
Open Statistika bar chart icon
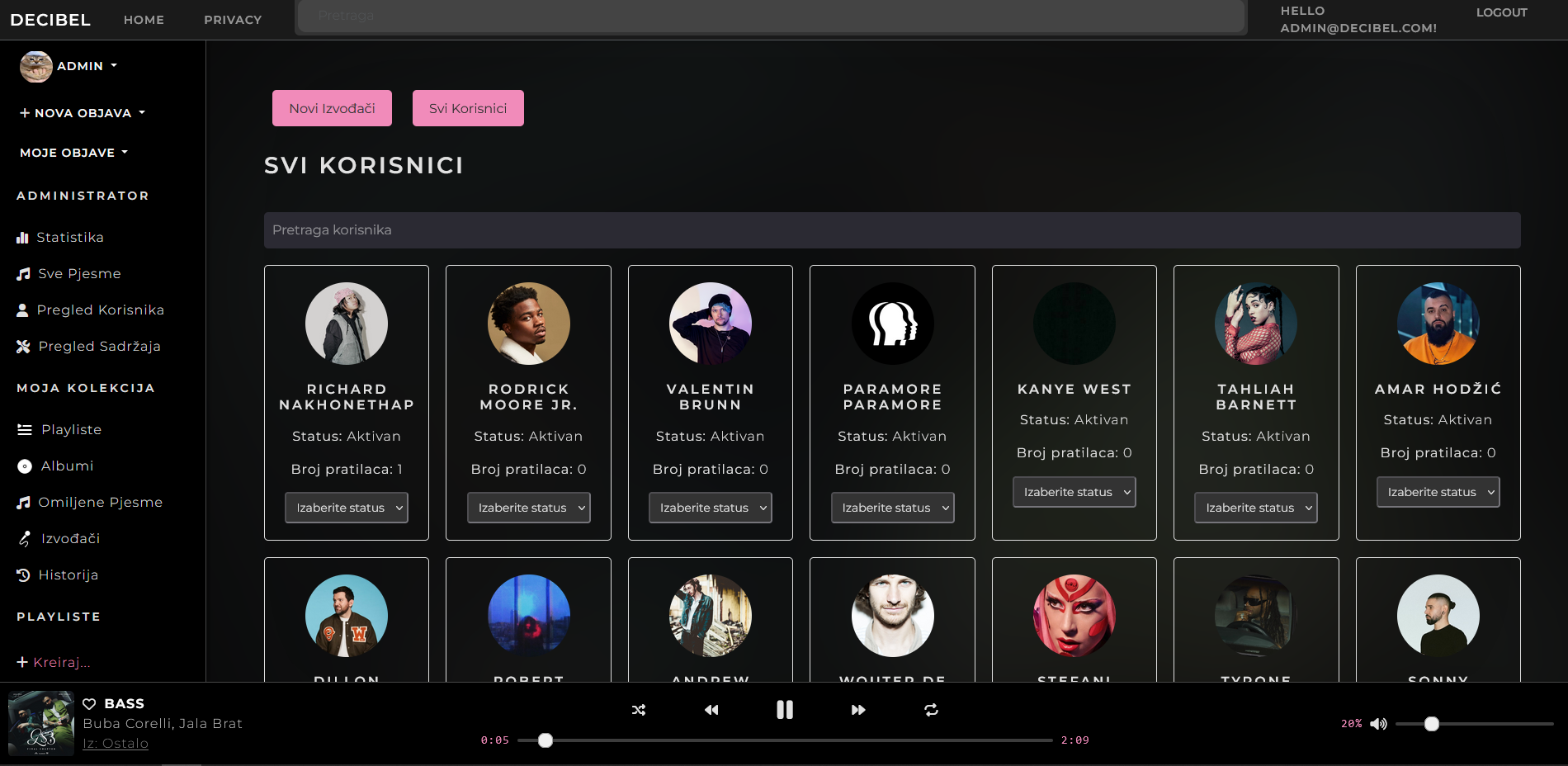coord(23,238)
